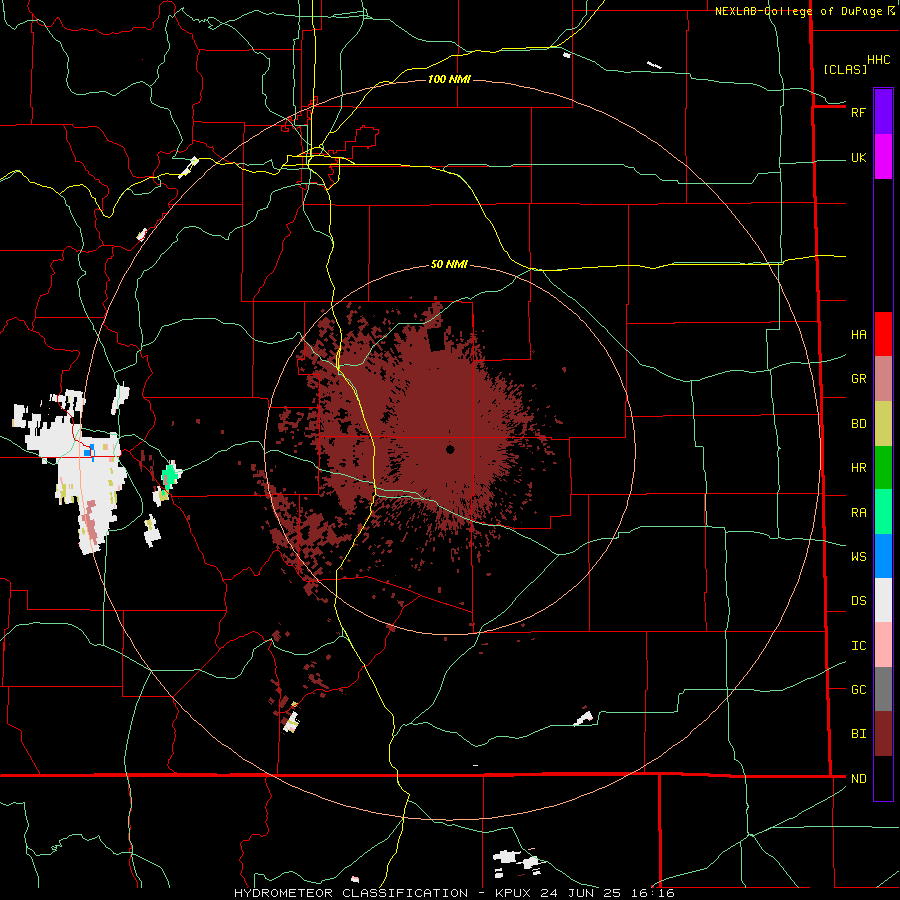900x900 pixels.
Task: Click the 50 NMI range ring label
Action: (x=449, y=264)
